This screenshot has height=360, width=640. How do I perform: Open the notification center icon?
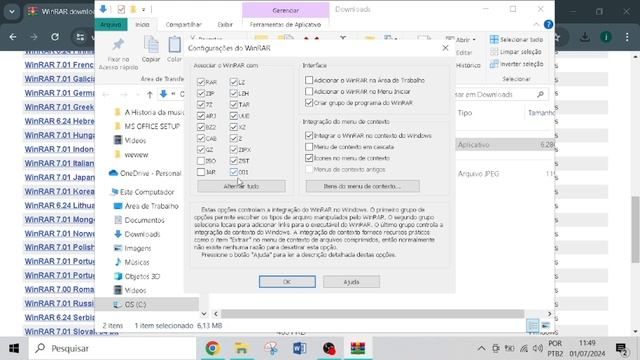[x=622, y=349]
